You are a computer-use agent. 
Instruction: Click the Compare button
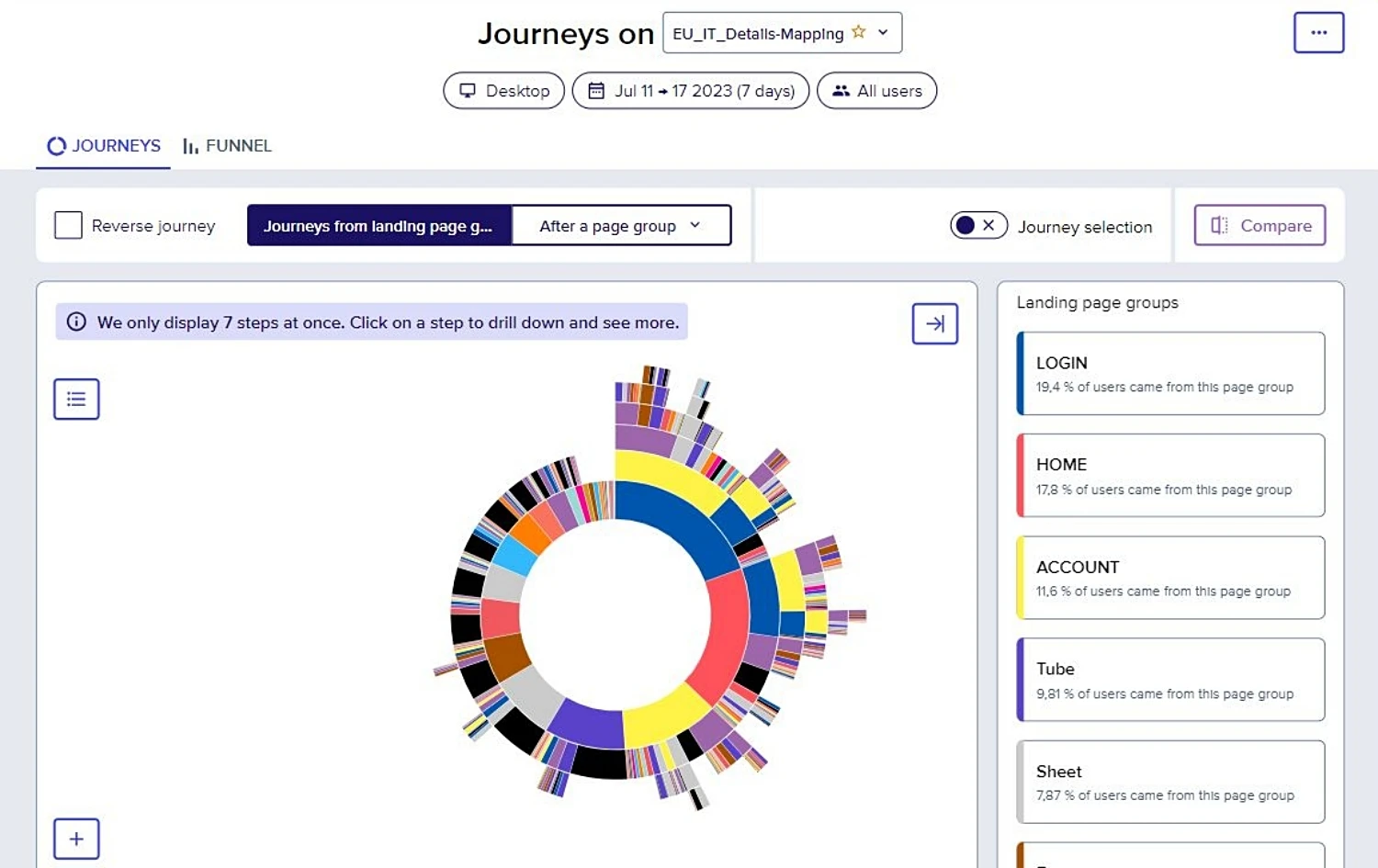tap(1259, 225)
